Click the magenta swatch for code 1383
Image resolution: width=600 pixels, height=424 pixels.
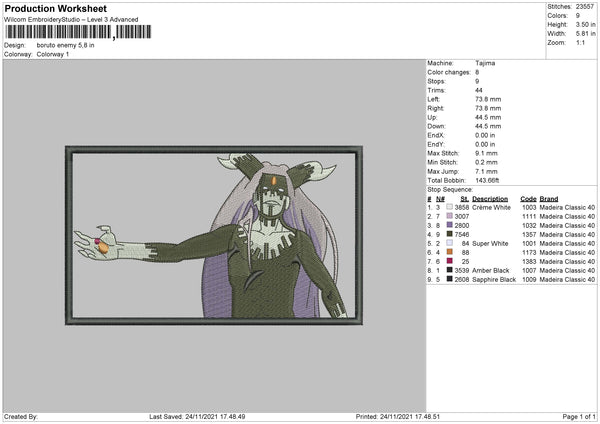coord(449,261)
